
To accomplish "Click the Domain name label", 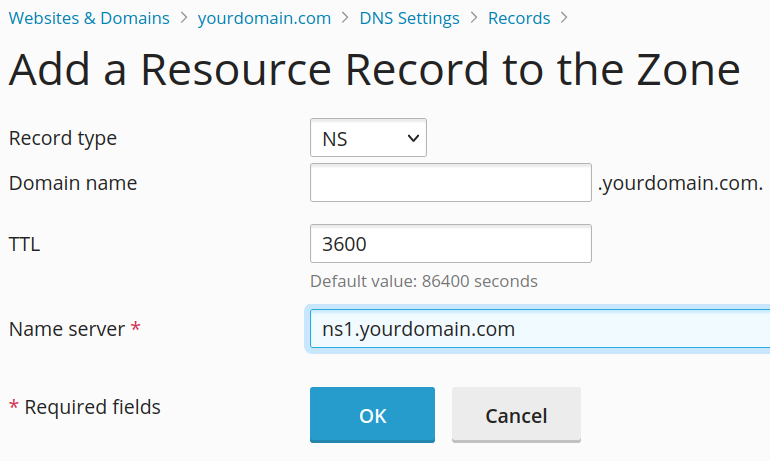I will [x=73, y=183].
